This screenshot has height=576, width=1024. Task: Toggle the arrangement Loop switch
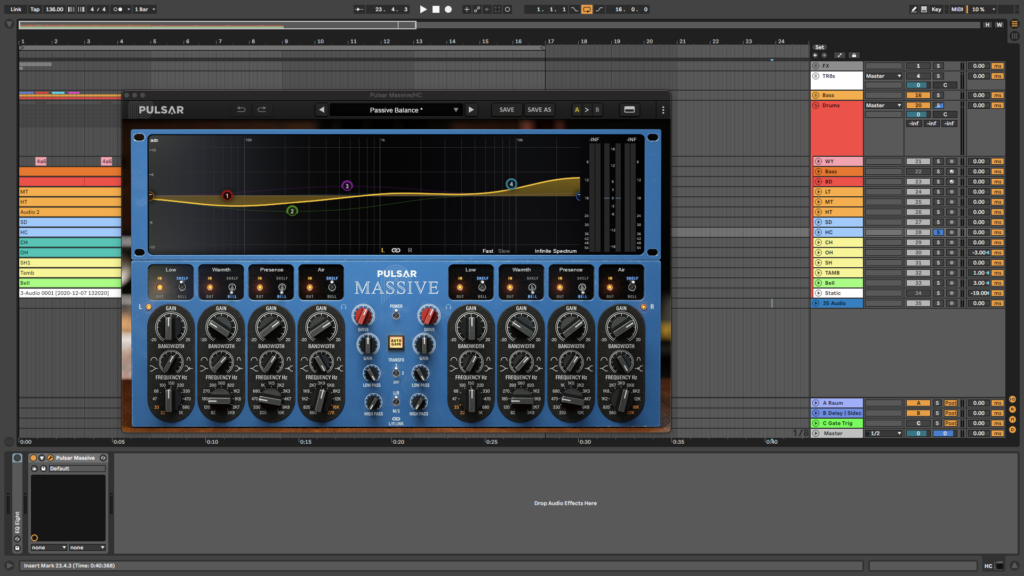[586, 9]
